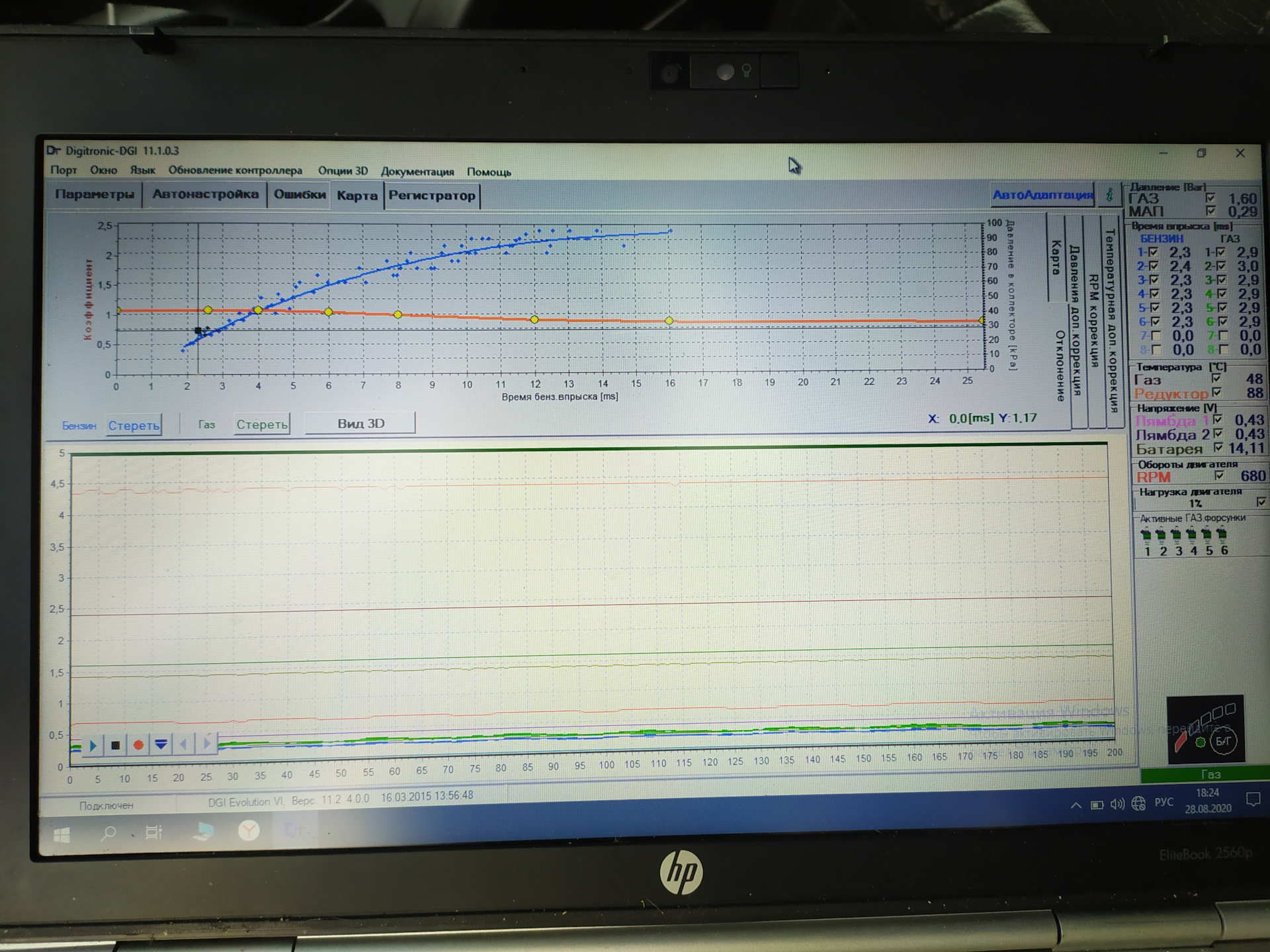Open the Вид 3D view

(360, 423)
